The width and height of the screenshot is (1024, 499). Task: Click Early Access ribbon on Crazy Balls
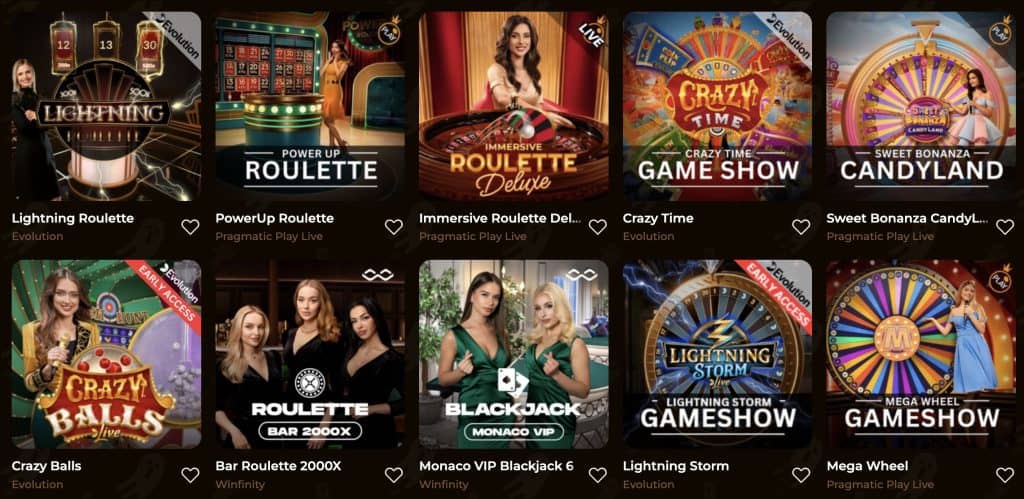pyautogui.click(x=164, y=293)
